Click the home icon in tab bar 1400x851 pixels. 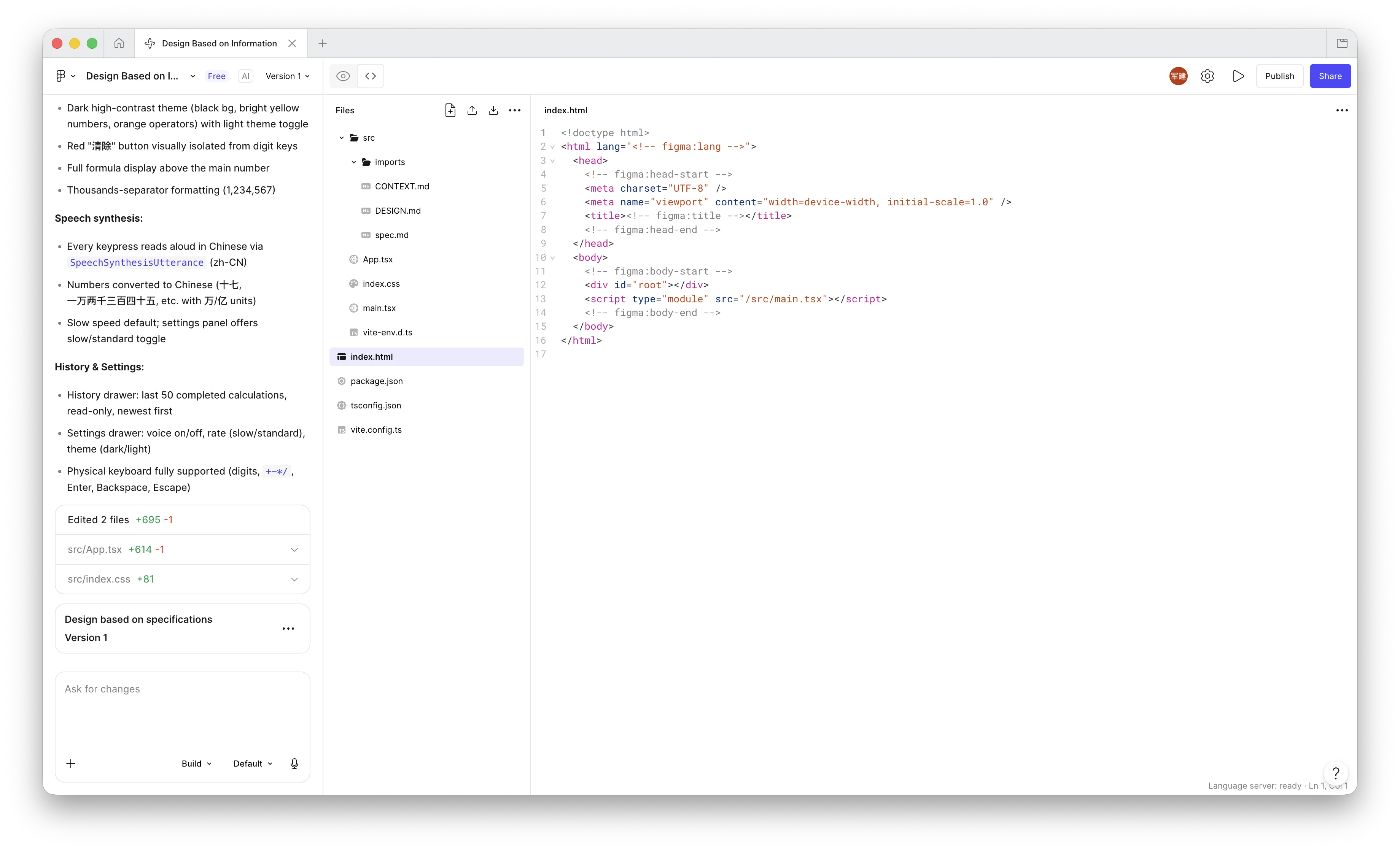pos(119,43)
